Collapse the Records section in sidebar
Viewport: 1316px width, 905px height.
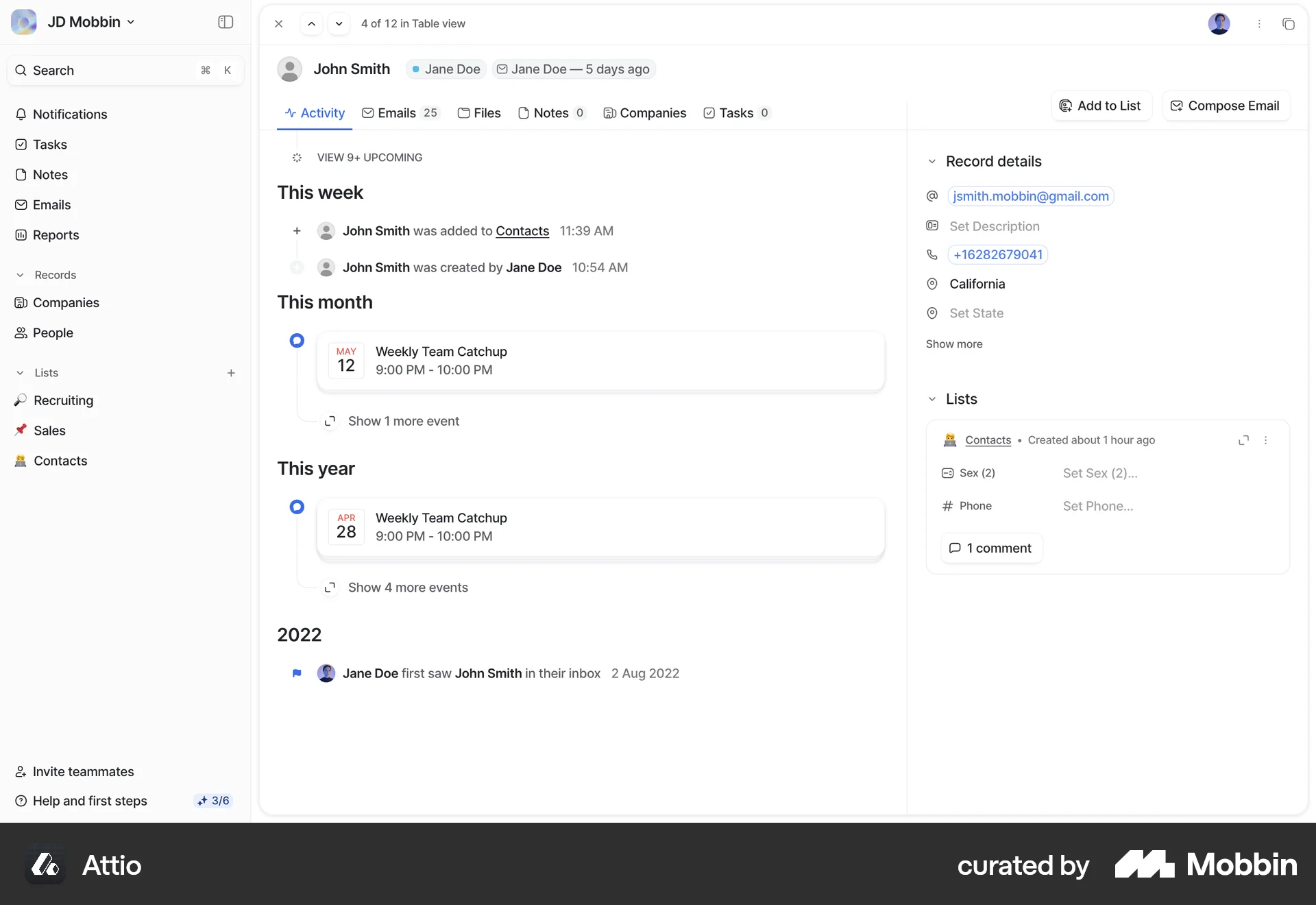(x=19, y=274)
